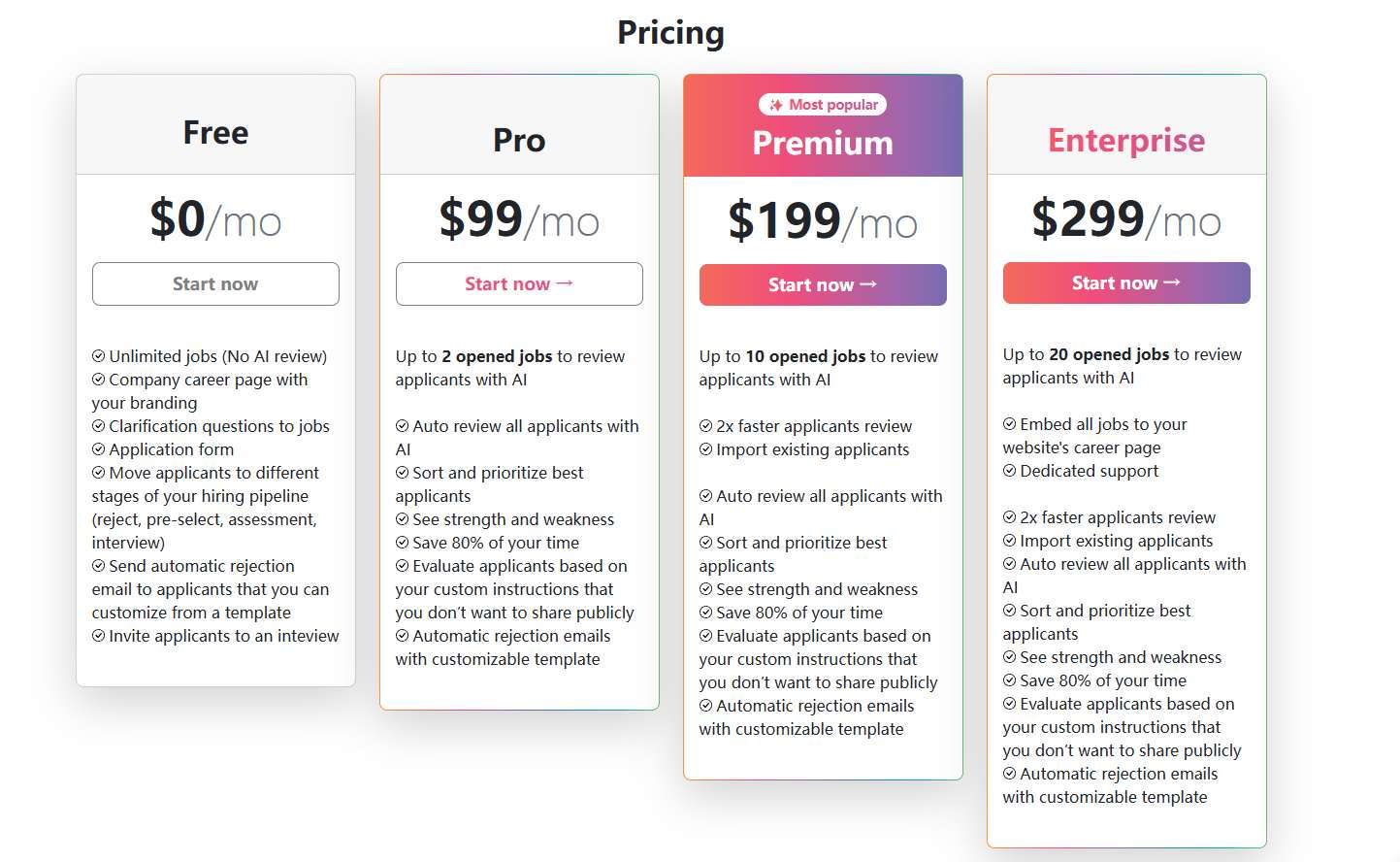Viewport: 1400px width, 862px height.
Task: Click check icon beside Invite applicants to an interview
Action: pyautogui.click(x=99, y=636)
